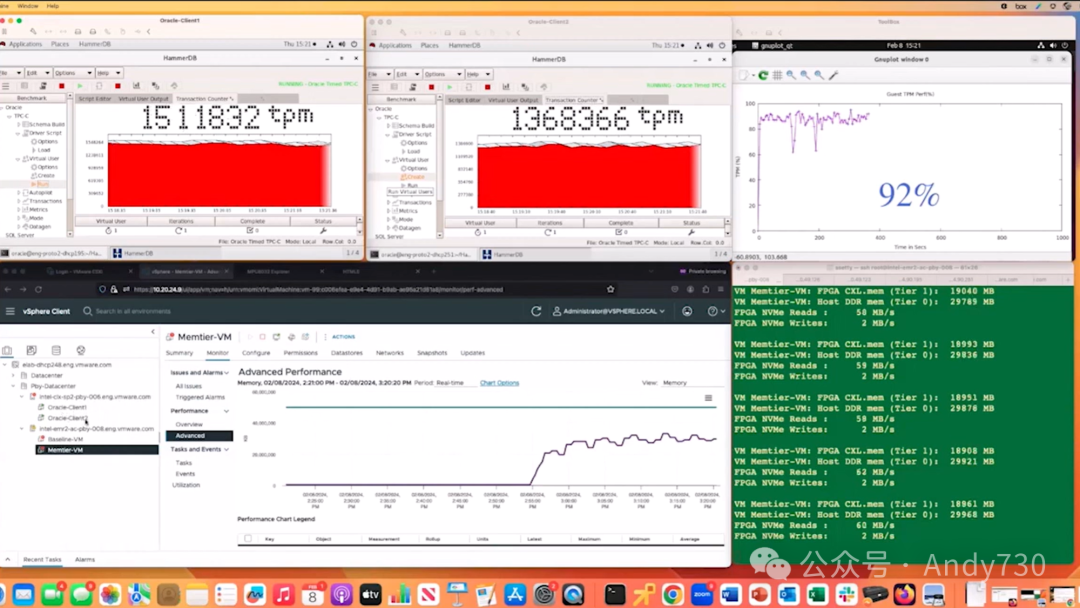The width and height of the screenshot is (1080, 608).
Task: Open vSphere help question-mark icon
Action: pyautogui.click(x=713, y=311)
